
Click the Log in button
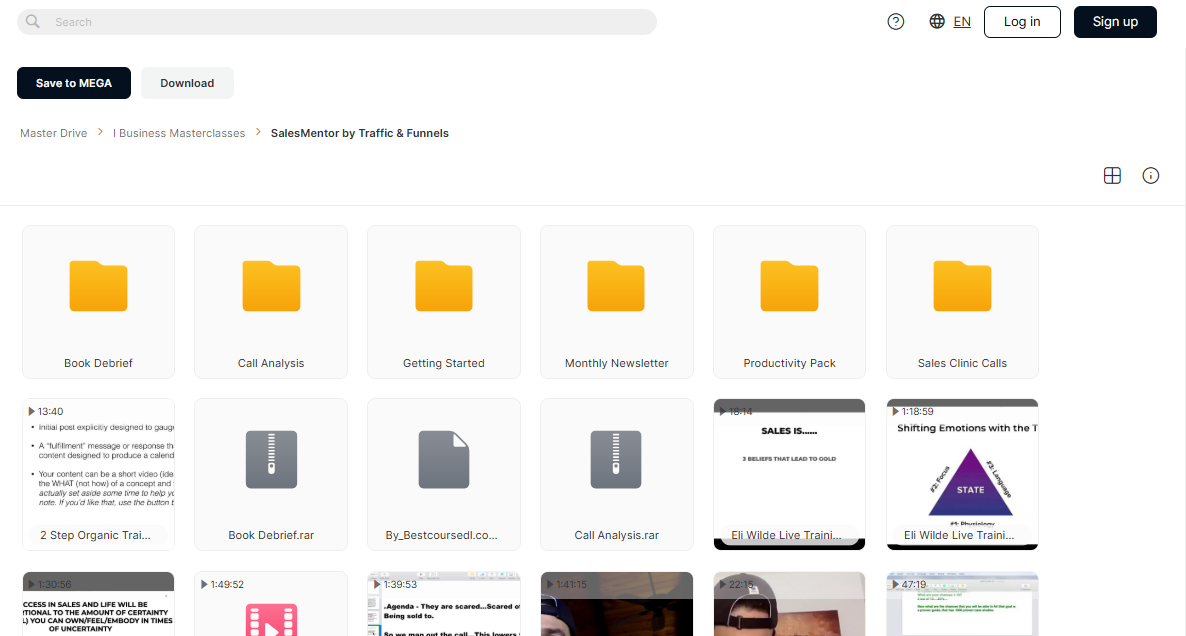click(x=1022, y=22)
